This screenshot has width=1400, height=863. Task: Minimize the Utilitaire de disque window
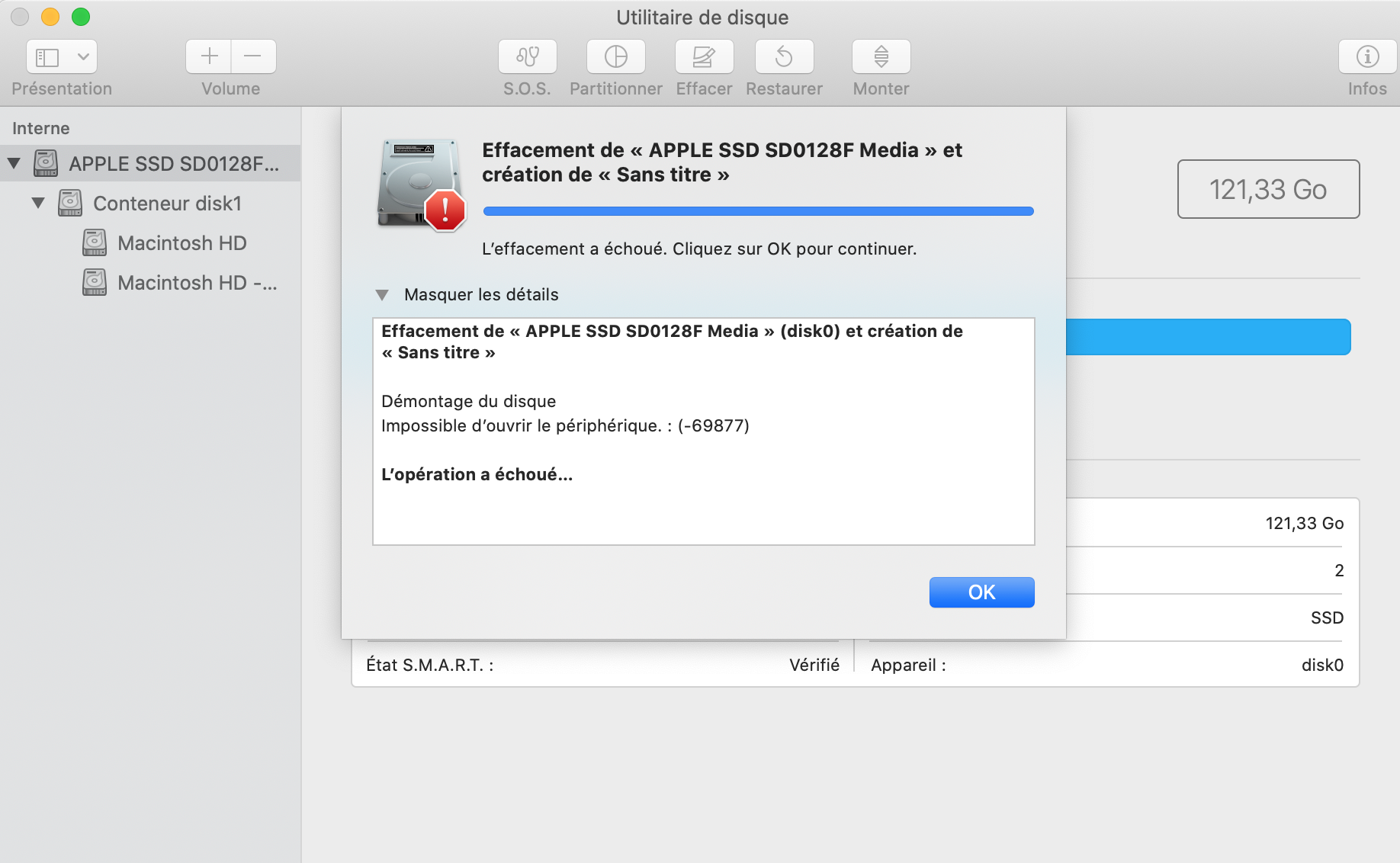click(50, 17)
